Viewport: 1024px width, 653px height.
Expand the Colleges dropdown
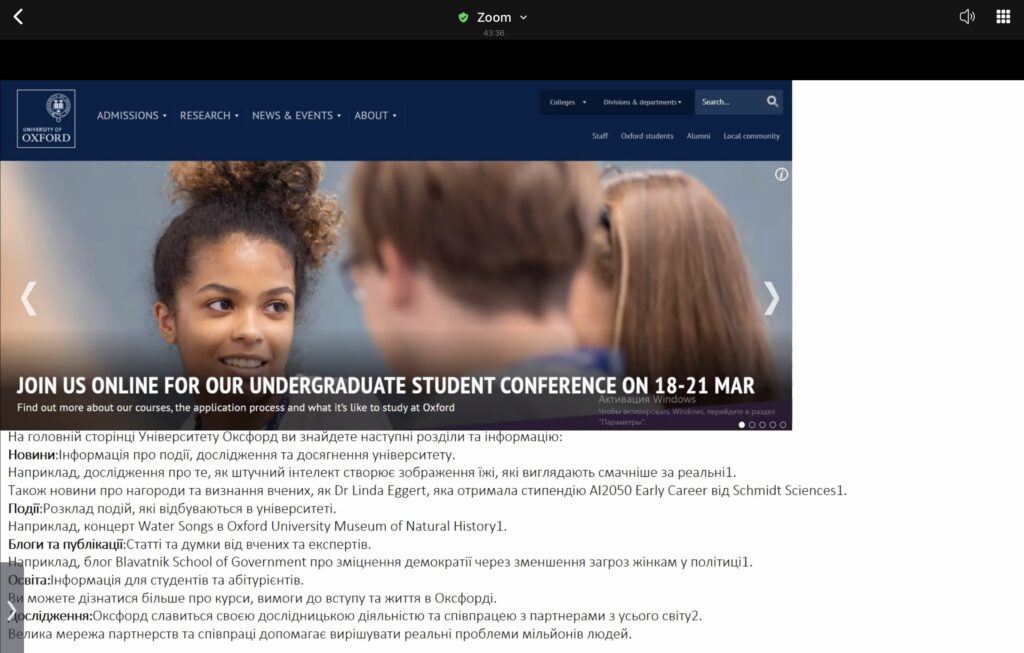click(568, 102)
